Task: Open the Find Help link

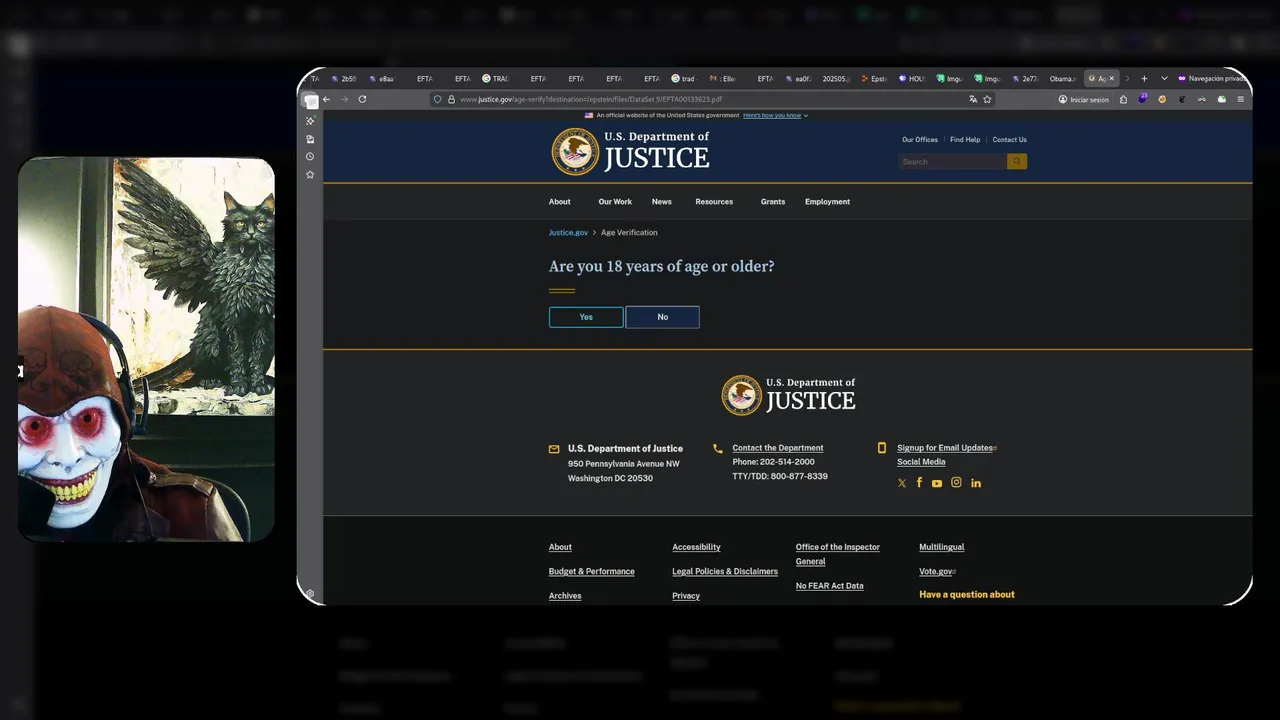Action: coord(965,140)
